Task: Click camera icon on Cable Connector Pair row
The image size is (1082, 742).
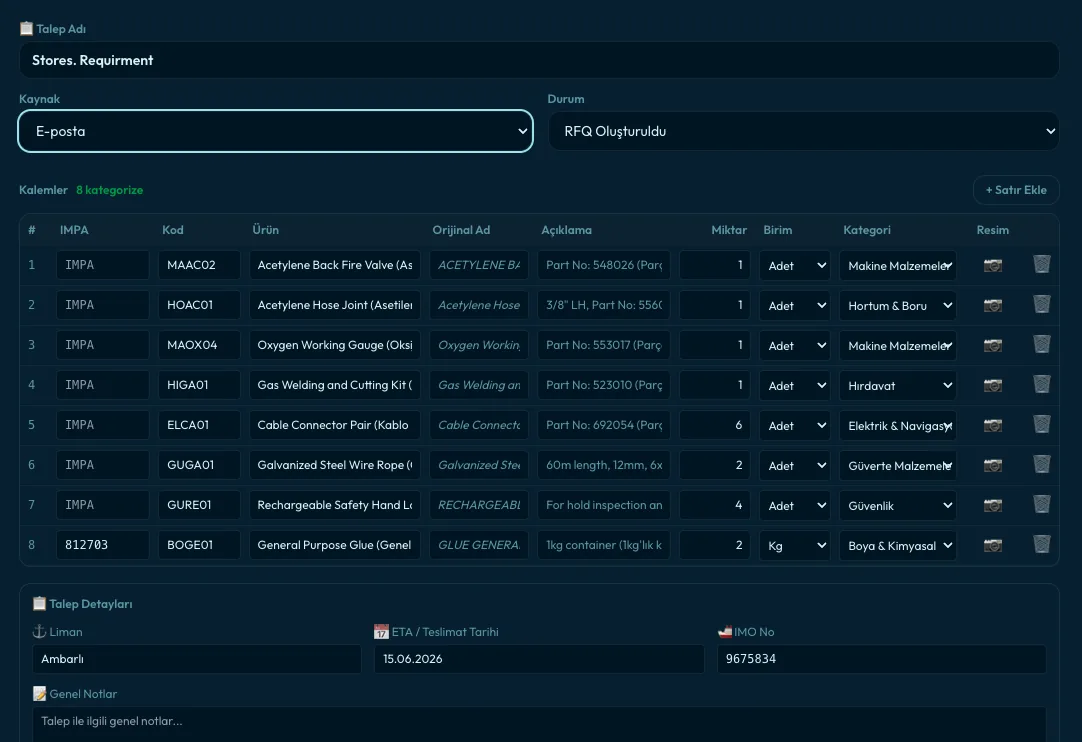Action: tap(992, 425)
